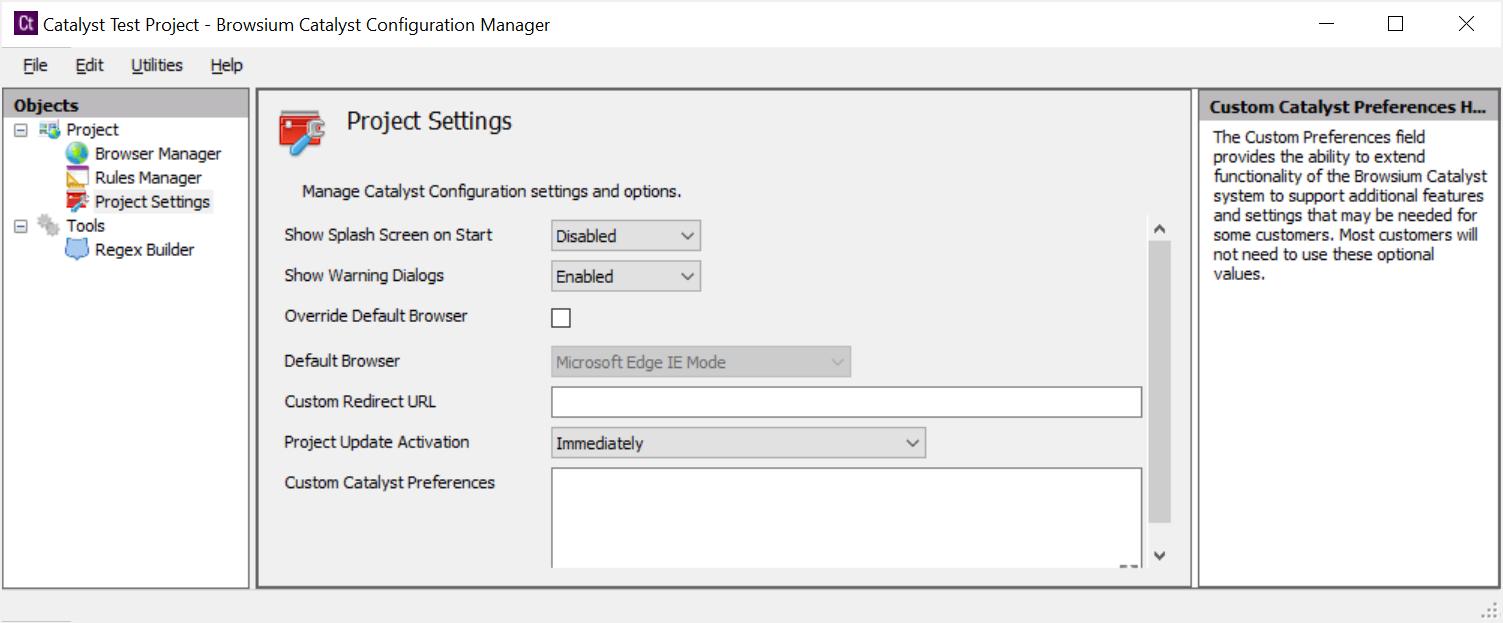
Task: Open the Help menu
Action: (x=226, y=65)
